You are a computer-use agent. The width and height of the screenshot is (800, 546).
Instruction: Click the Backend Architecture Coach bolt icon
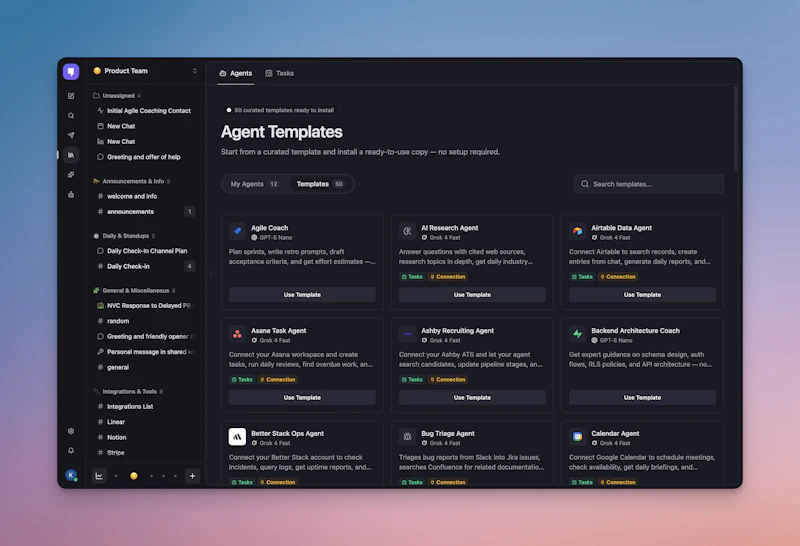tap(577, 334)
